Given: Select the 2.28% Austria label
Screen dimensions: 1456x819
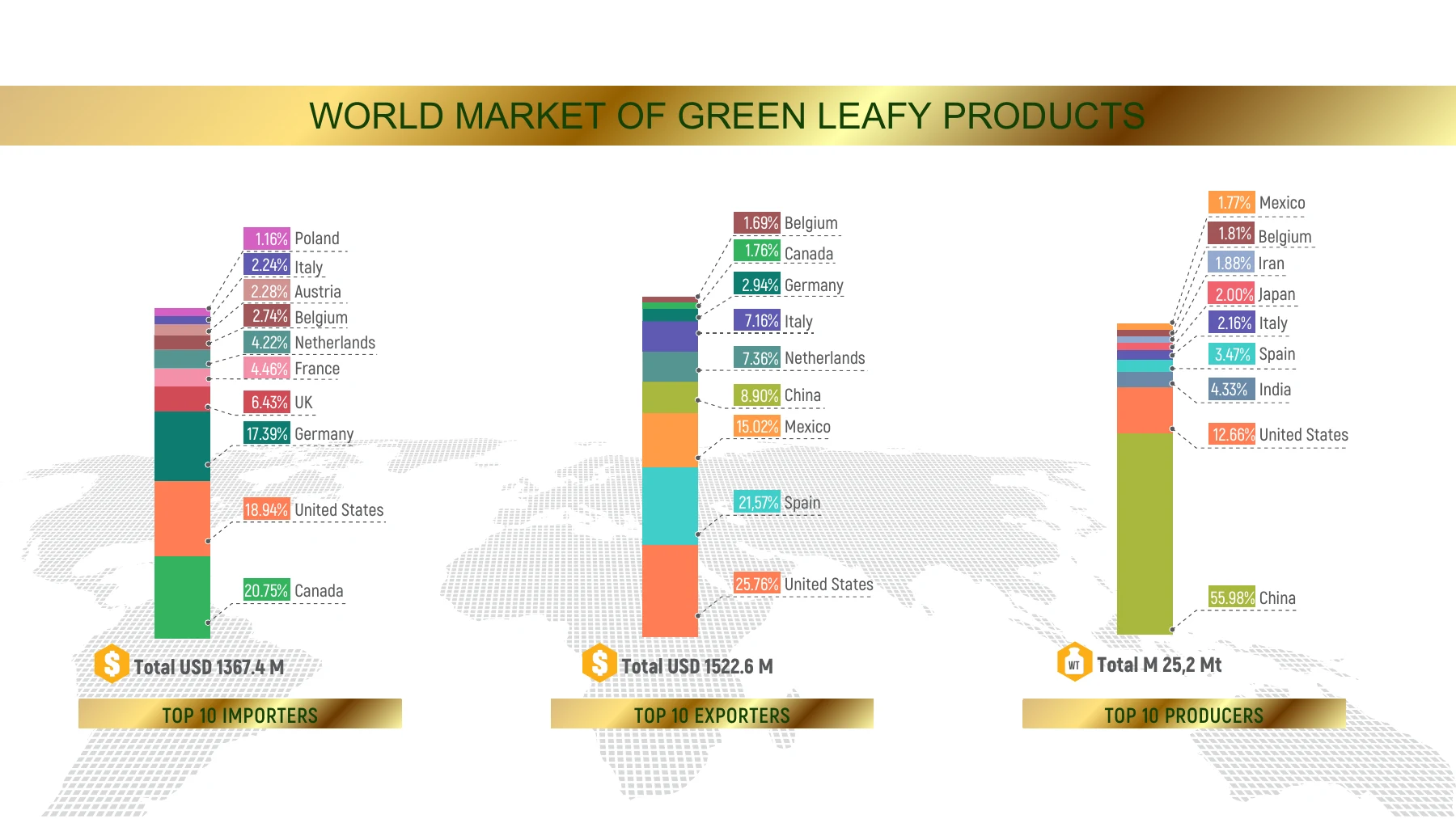Looking at the screenshot, I should point(293,291).
